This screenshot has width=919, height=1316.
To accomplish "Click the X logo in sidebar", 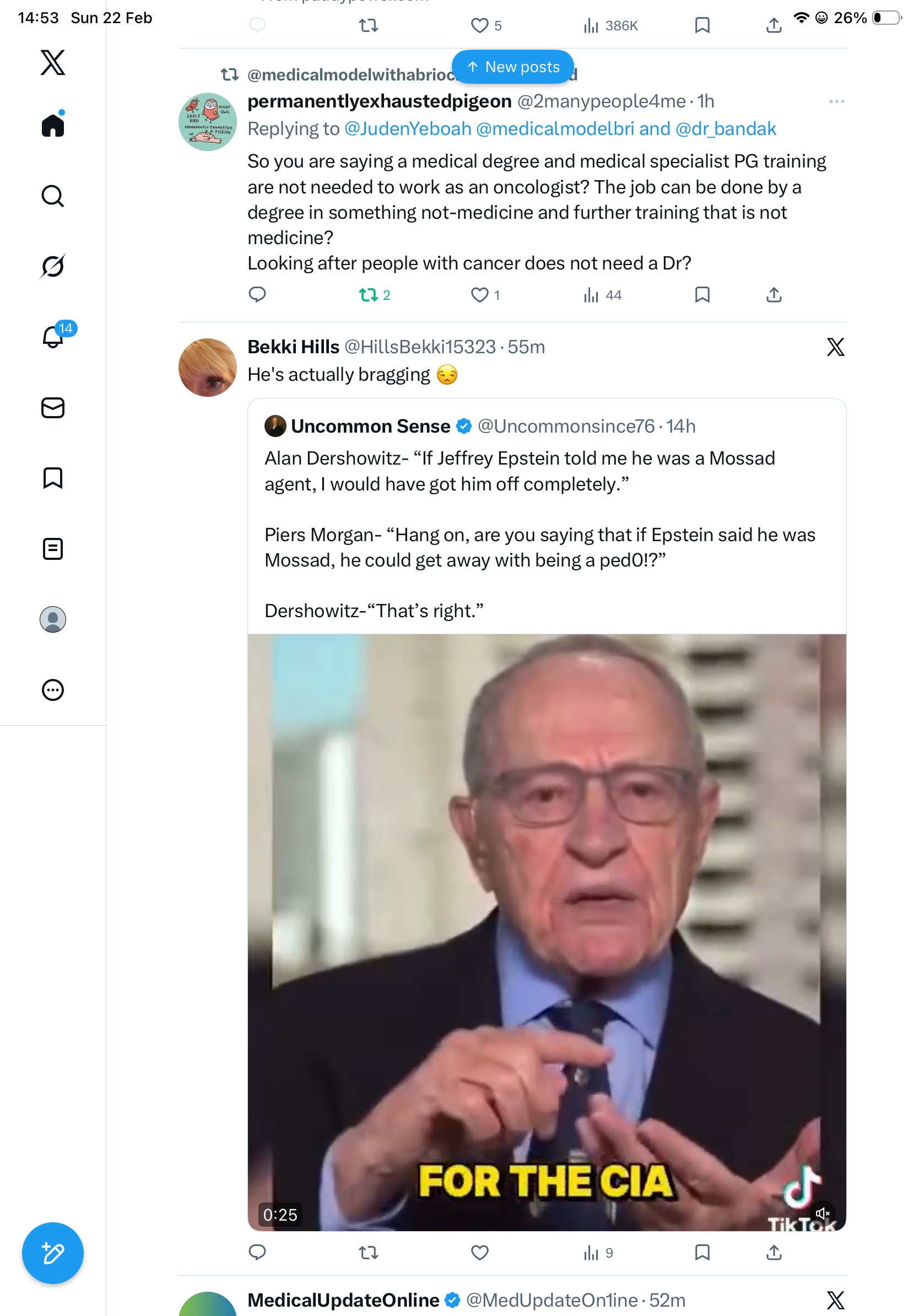I will tap(53, 62).
